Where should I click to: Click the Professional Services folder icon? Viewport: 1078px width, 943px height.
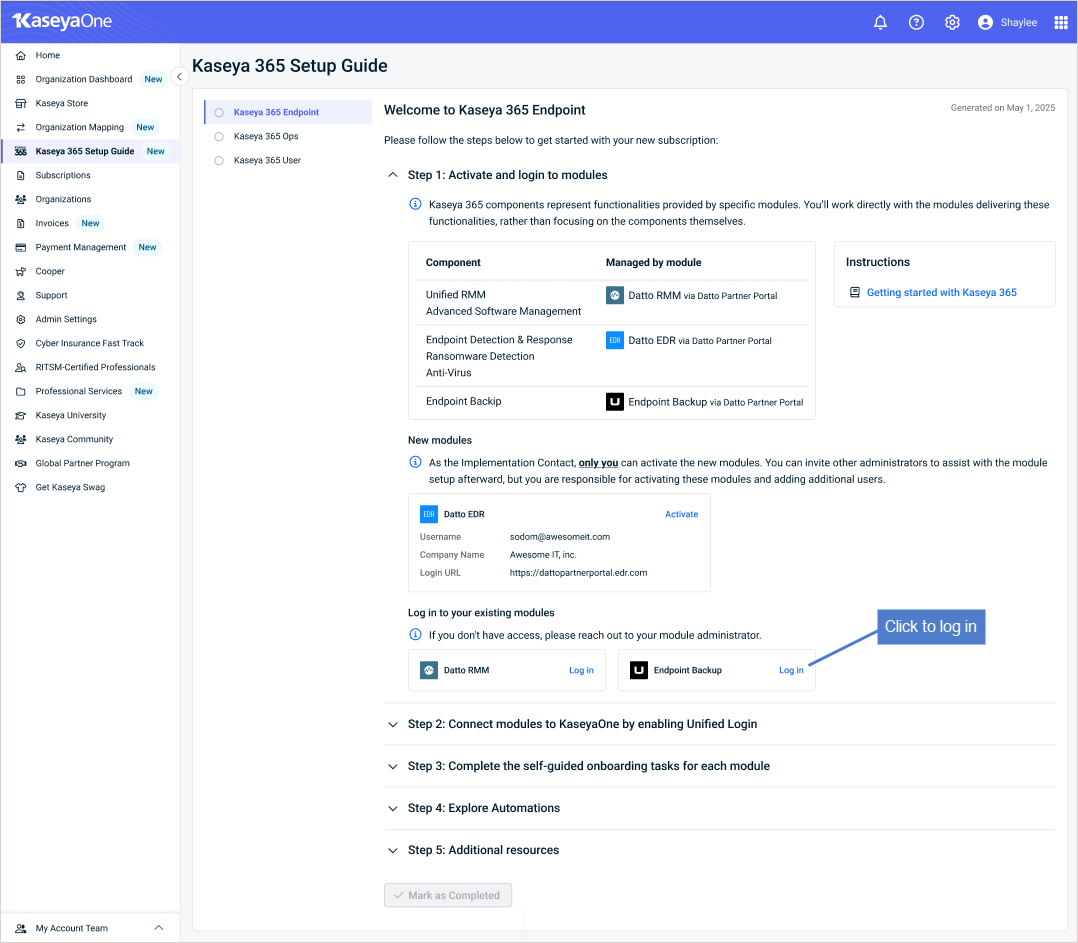(x=21, y=392)
